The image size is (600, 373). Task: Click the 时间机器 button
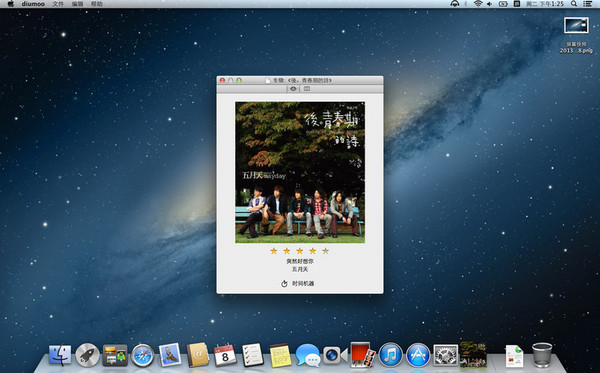click(x=298, y=283)
